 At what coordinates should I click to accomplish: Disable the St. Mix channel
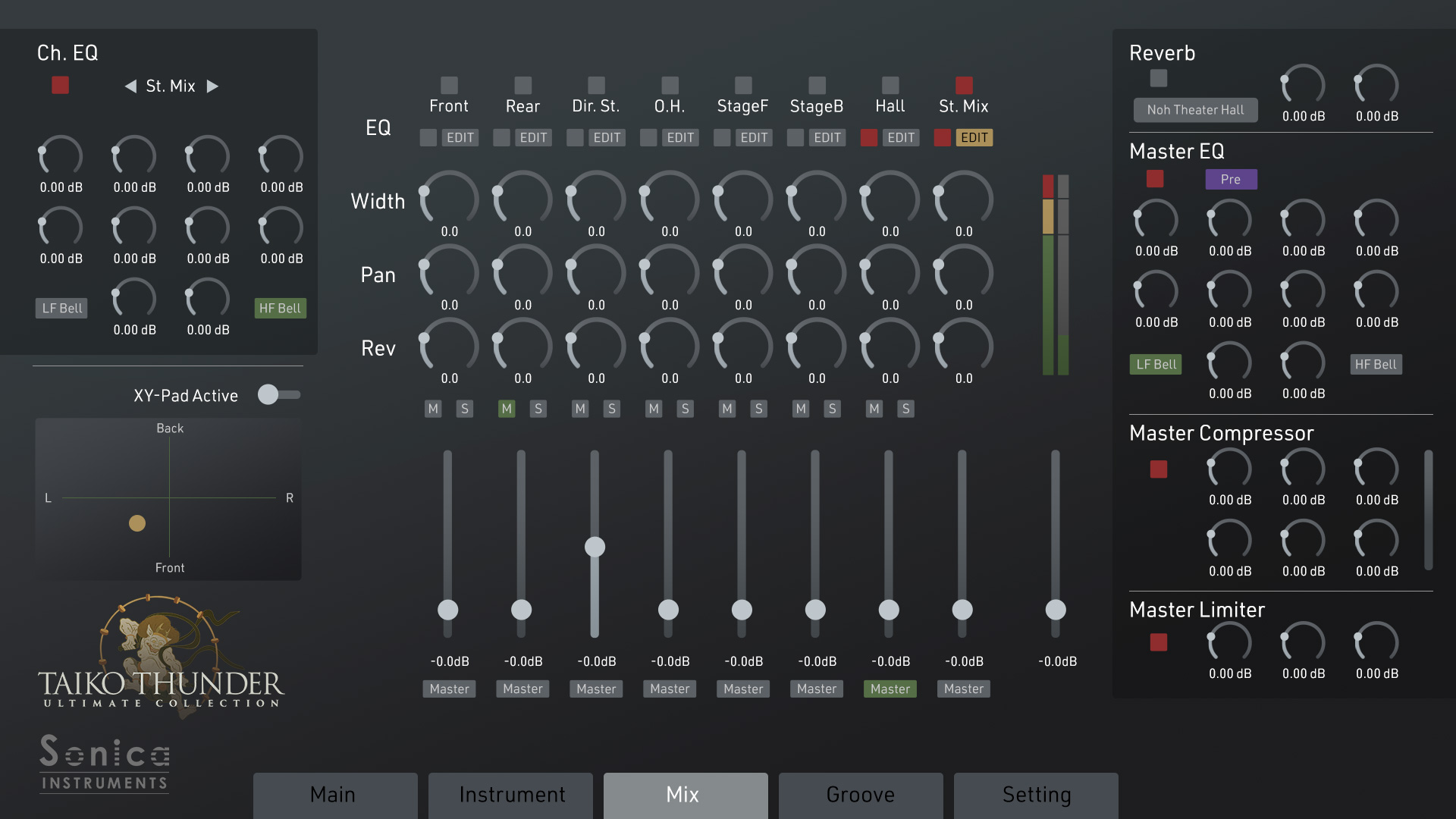(x=964, y=84)
